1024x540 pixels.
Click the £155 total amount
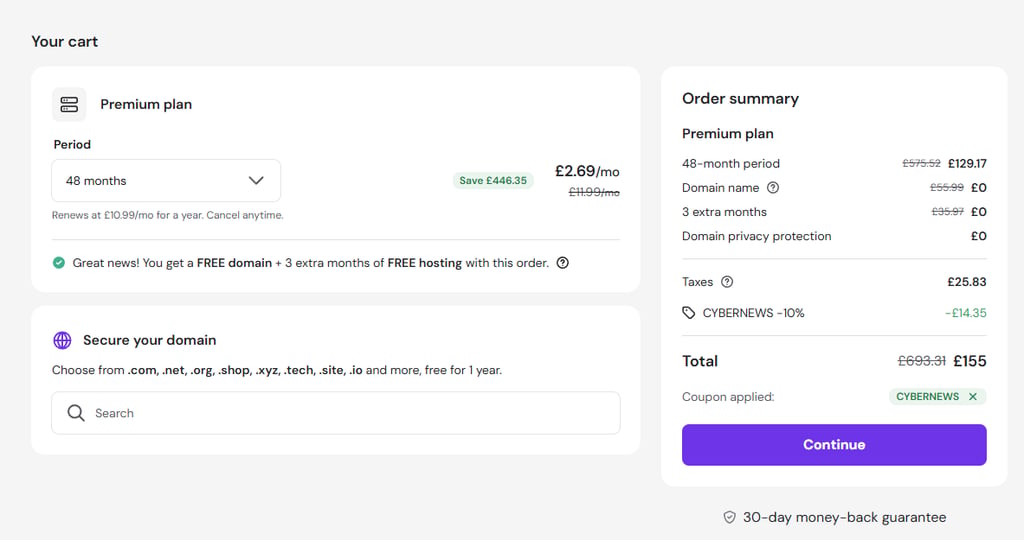tap(970, 361)
